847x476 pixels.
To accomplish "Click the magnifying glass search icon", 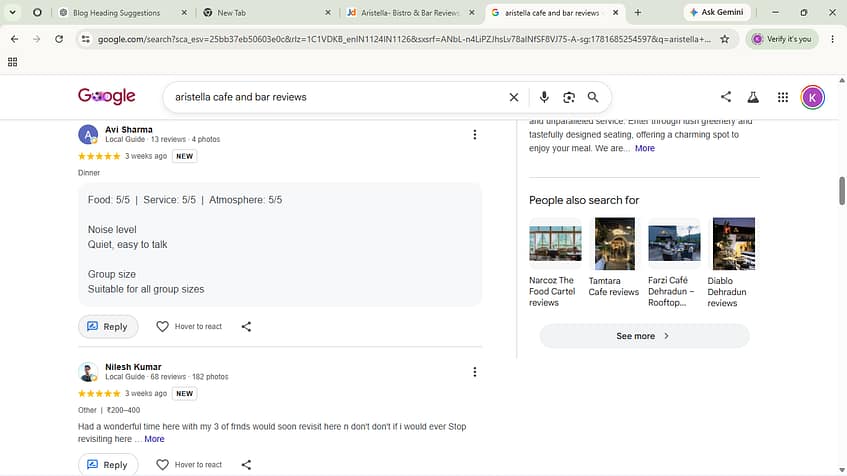I will point(593,97).
